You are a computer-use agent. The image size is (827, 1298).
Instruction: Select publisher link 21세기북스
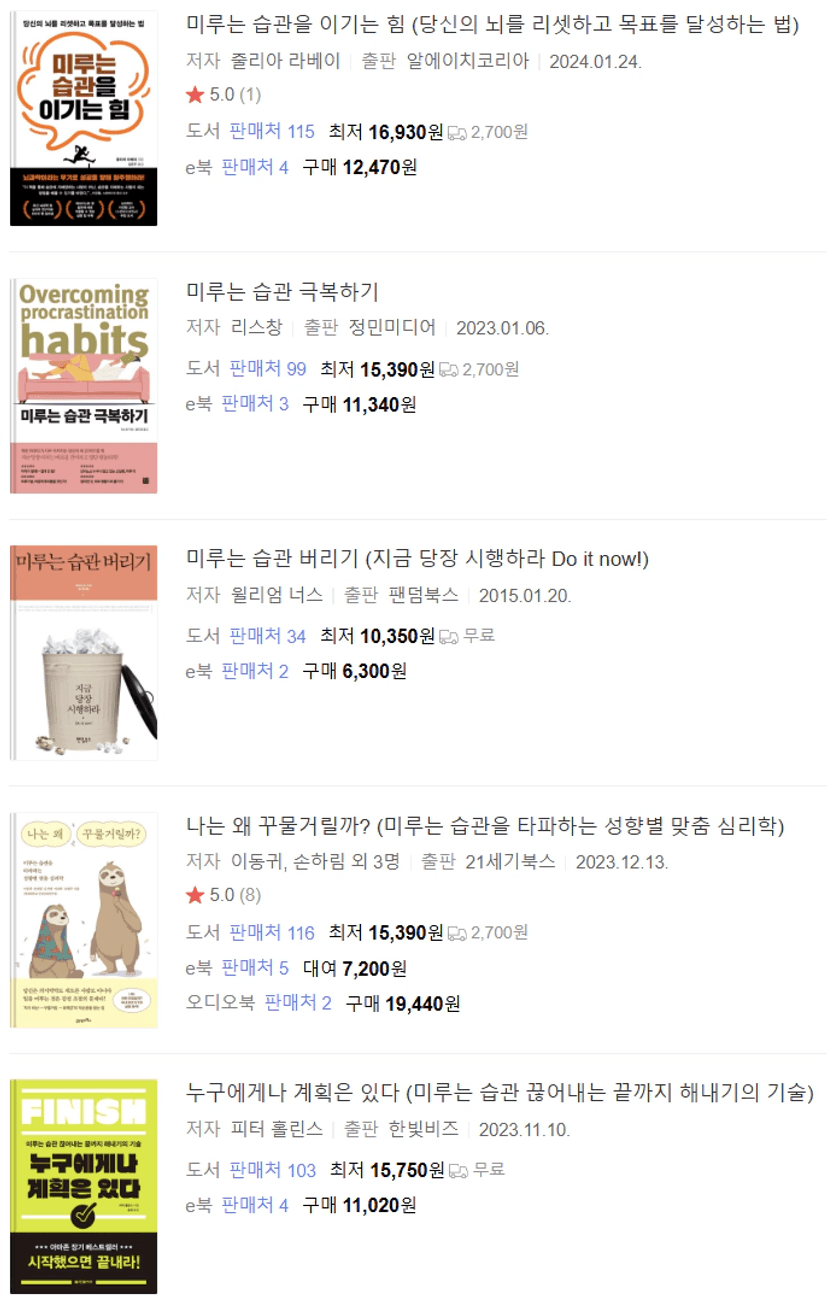(510, 861)
